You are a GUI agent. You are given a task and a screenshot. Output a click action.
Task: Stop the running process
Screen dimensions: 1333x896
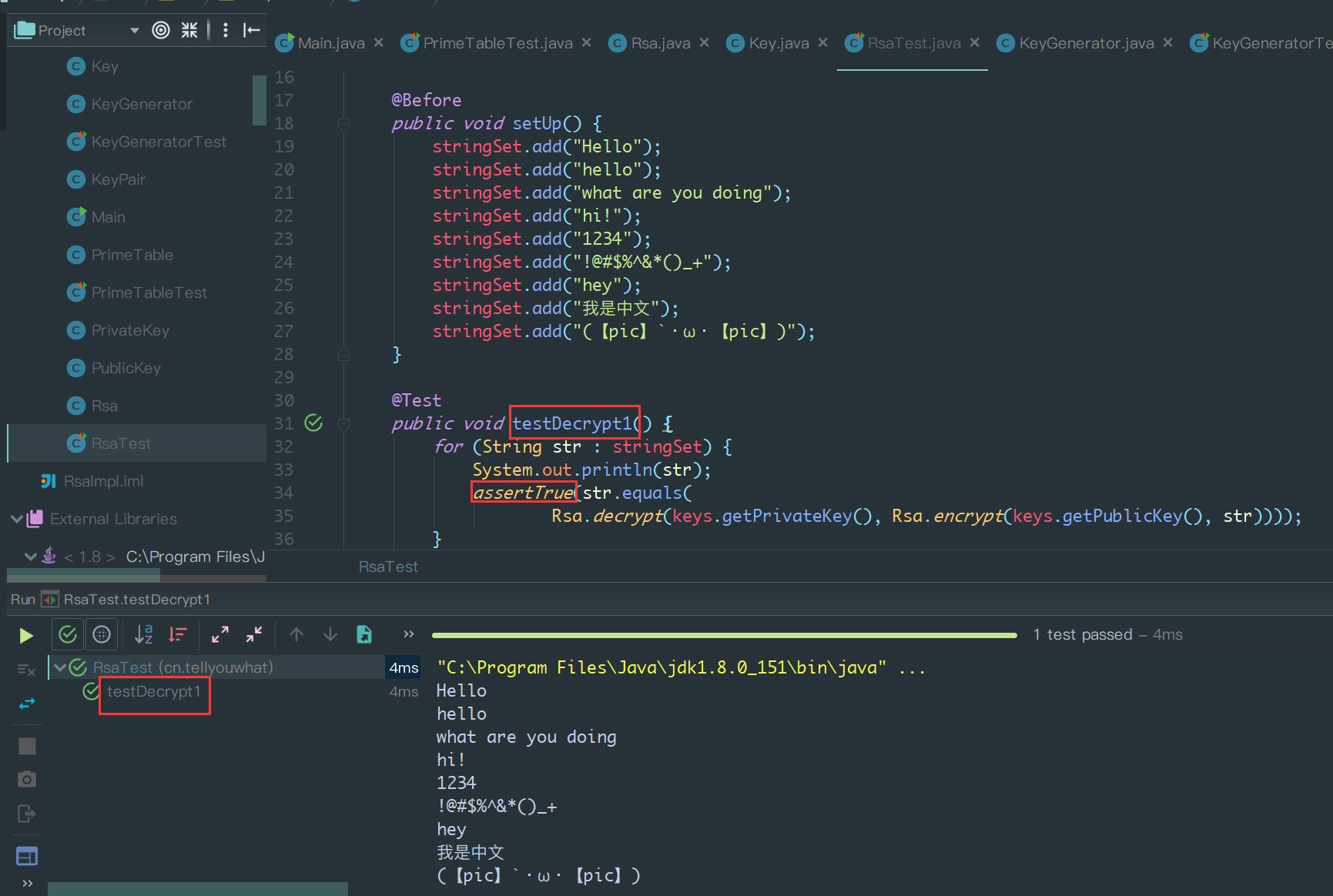pos(27,746)
